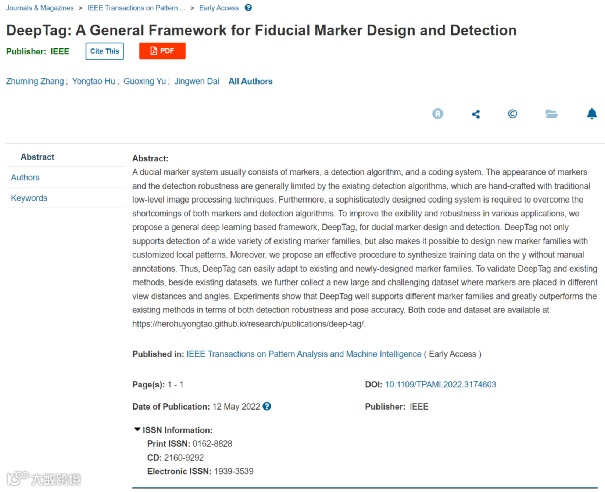Click help icon next to Date of Publication
Image resolution: width=605 pixels, height=492 pixels.
pos(267,406)
